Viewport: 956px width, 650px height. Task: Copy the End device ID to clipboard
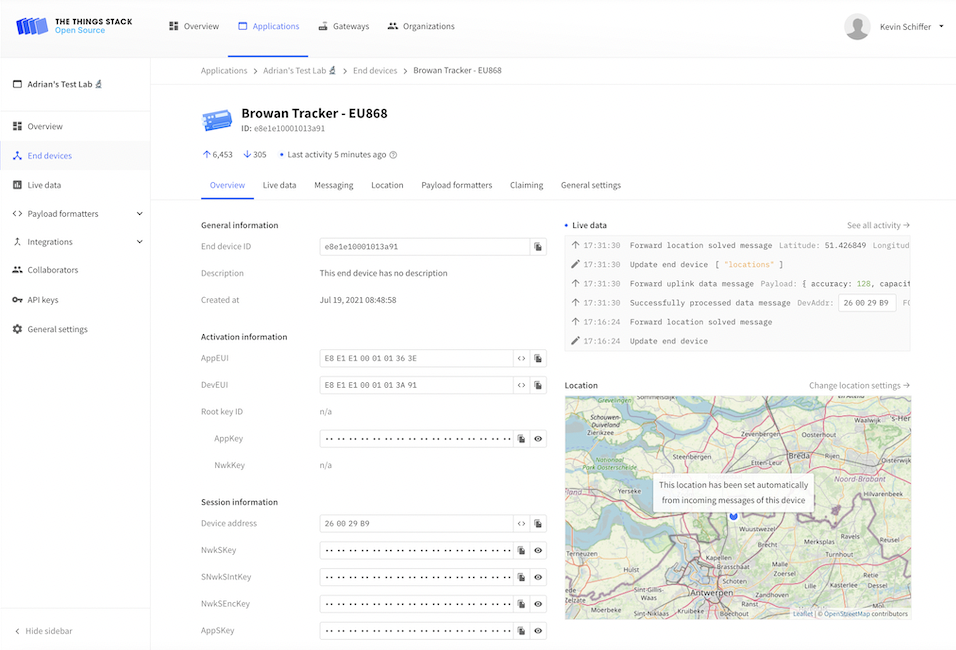(538, 247)
